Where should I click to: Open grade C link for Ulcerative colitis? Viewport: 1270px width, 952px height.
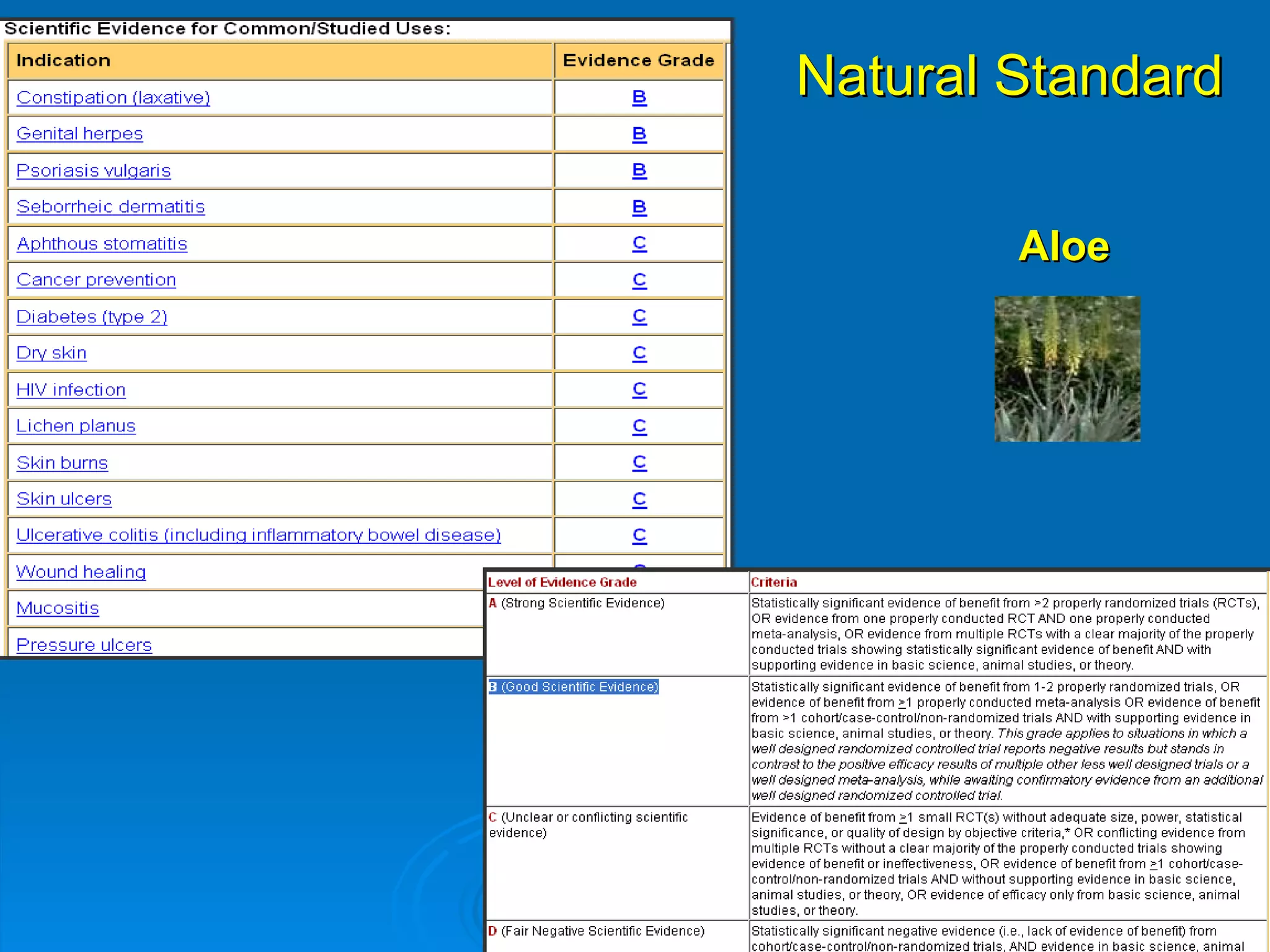tap(639, 535)
